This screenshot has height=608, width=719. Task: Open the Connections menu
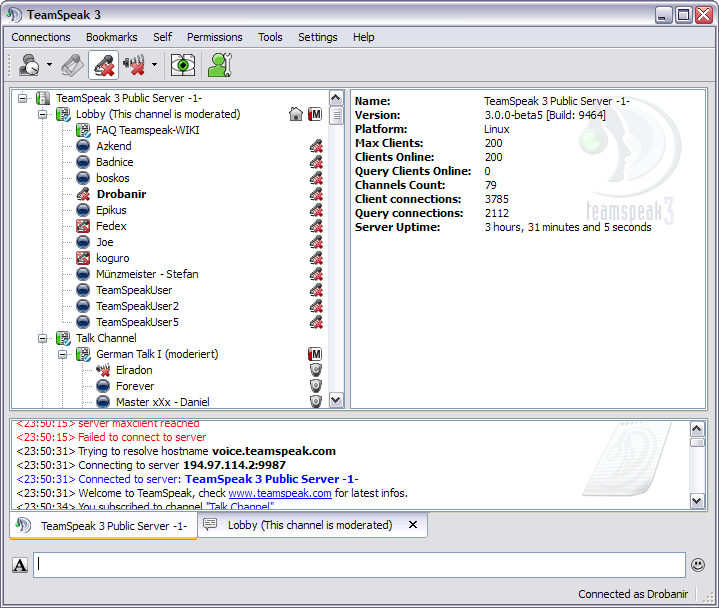[41, 37]
